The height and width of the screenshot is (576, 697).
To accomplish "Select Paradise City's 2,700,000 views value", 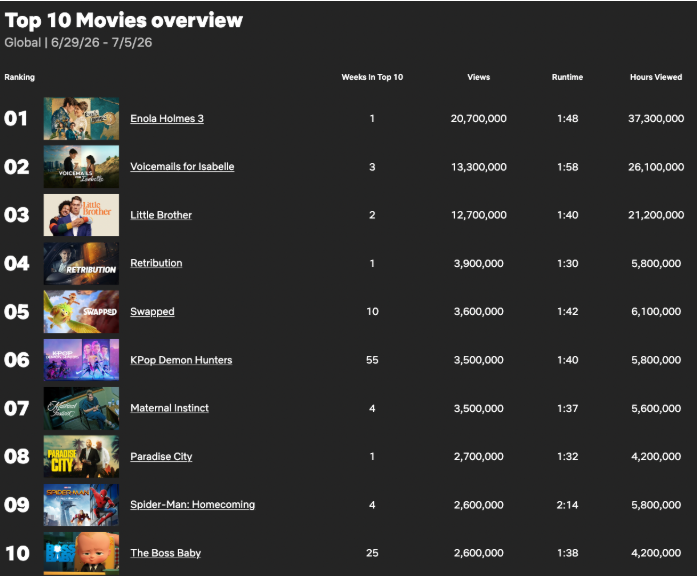I will point(479,456).
